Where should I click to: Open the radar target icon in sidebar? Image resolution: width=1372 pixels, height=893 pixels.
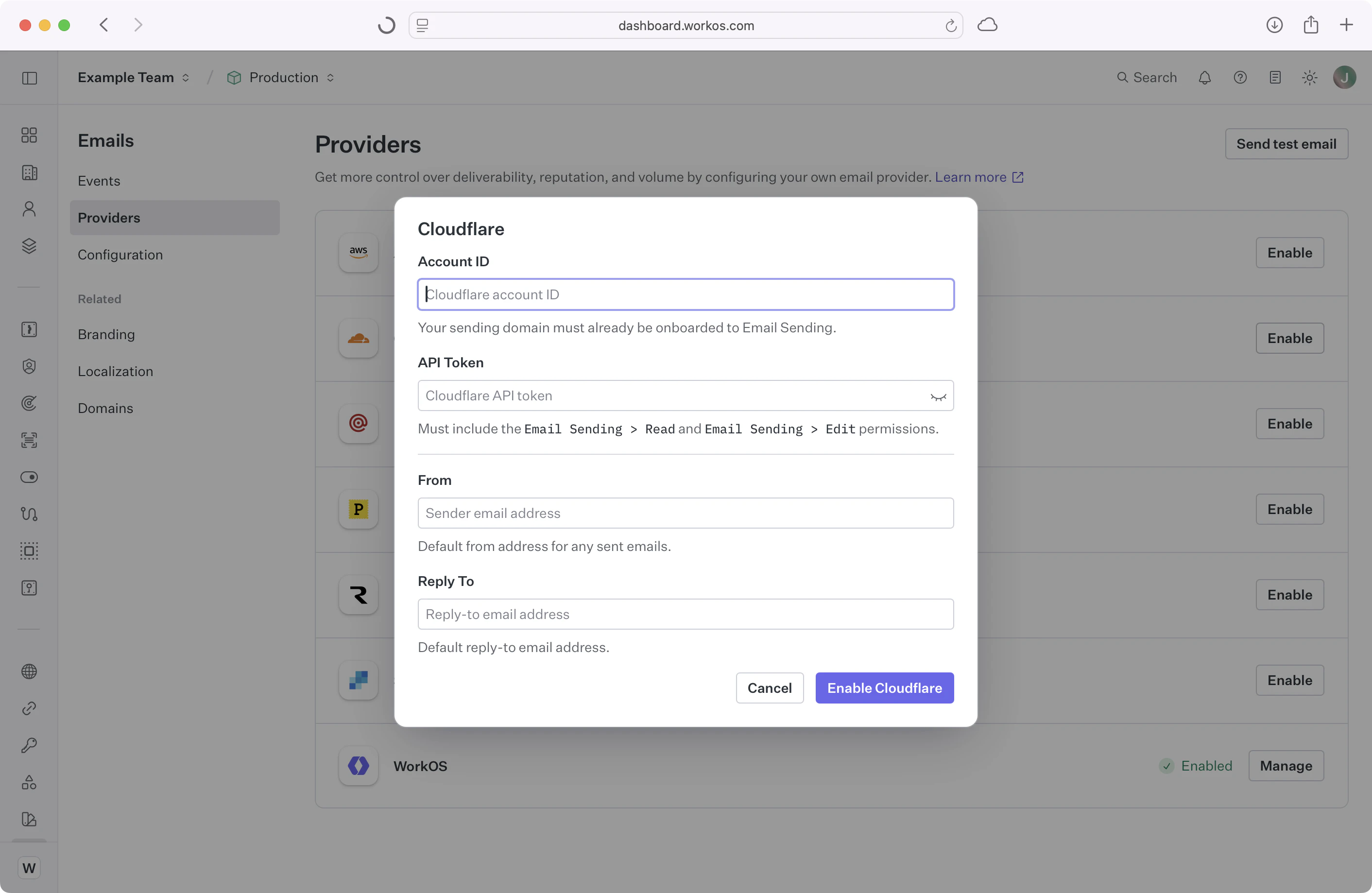click(x=29, y=403)
